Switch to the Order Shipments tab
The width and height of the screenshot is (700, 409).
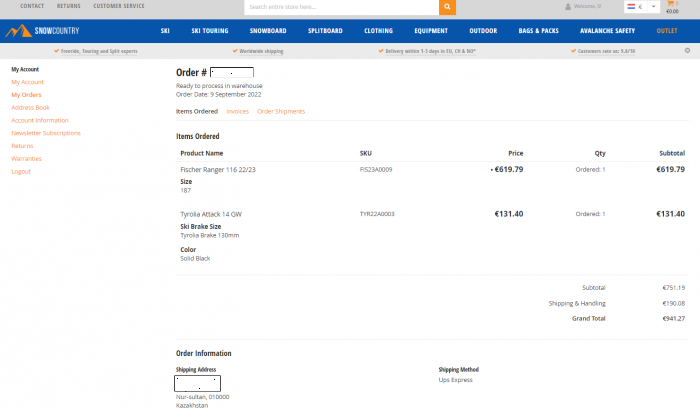[x=281, y=112]
